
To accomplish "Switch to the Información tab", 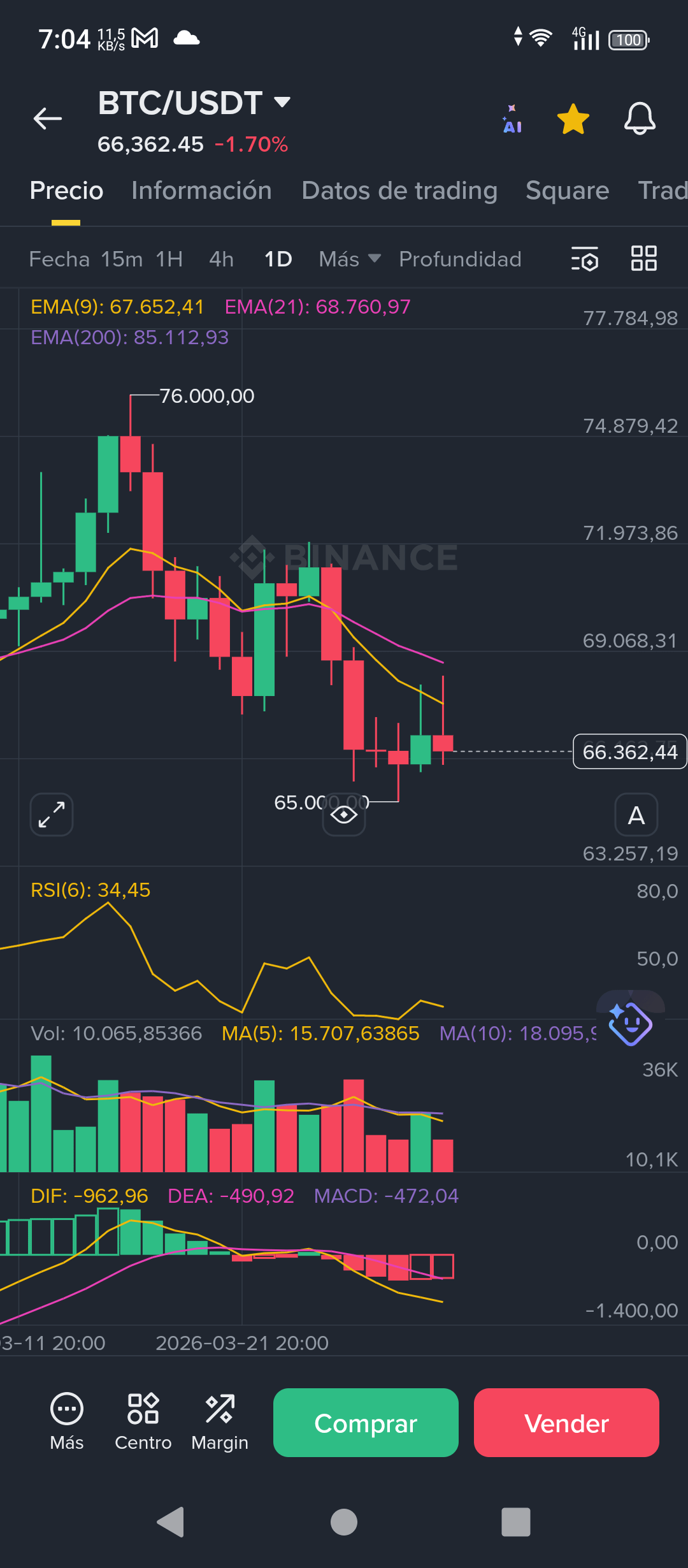I will coord(201,191).
